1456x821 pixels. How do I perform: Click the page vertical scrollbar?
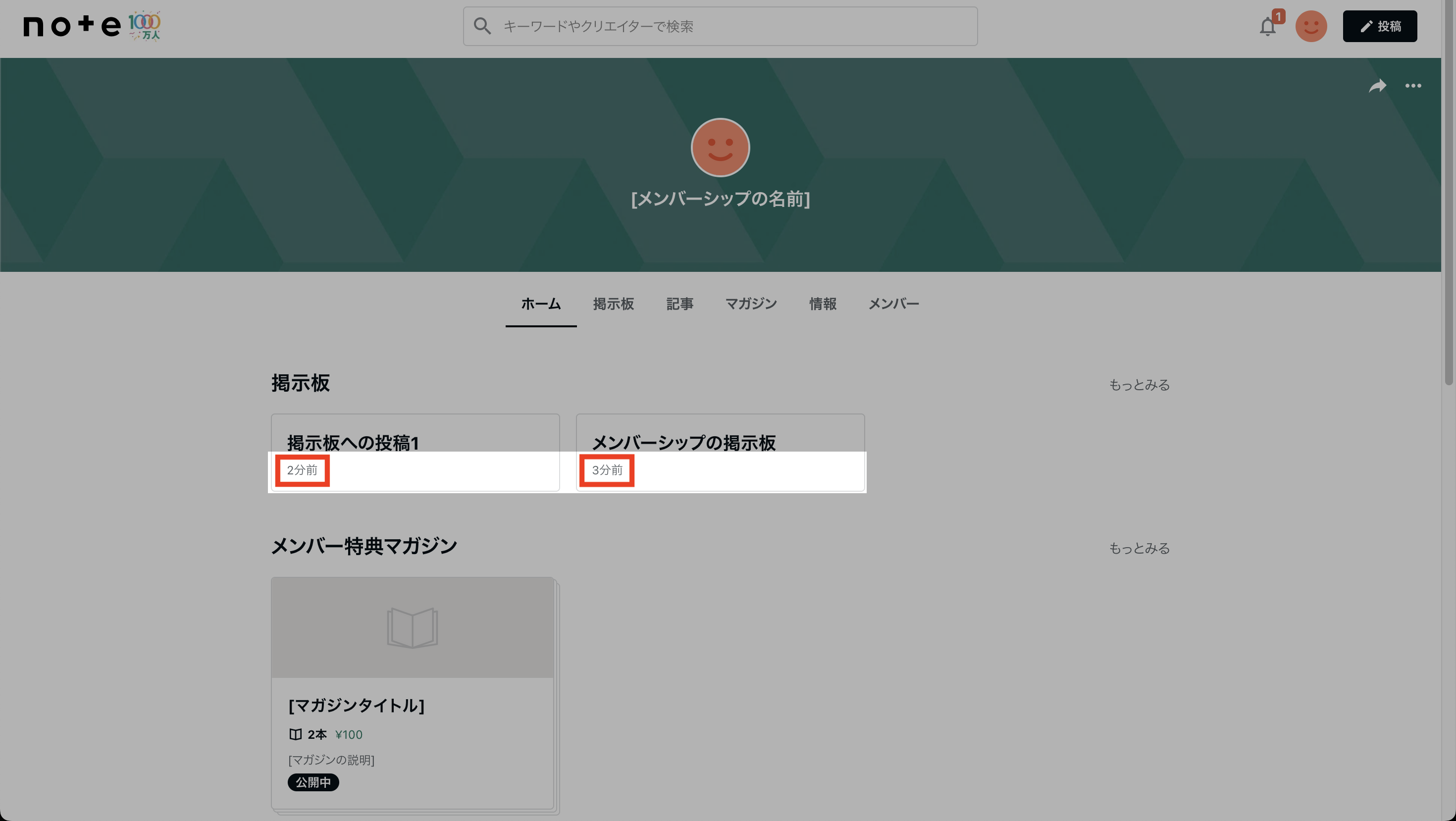click(x=1448, y=192)
